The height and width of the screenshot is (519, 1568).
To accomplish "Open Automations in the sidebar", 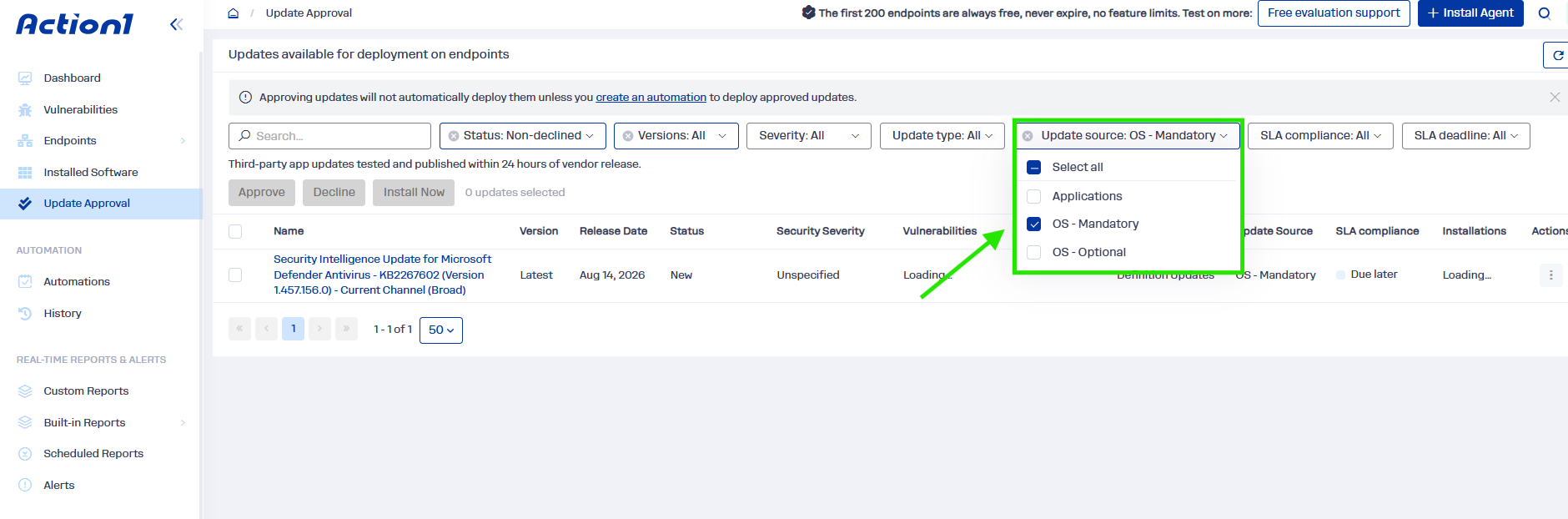I will coord(77,282).
